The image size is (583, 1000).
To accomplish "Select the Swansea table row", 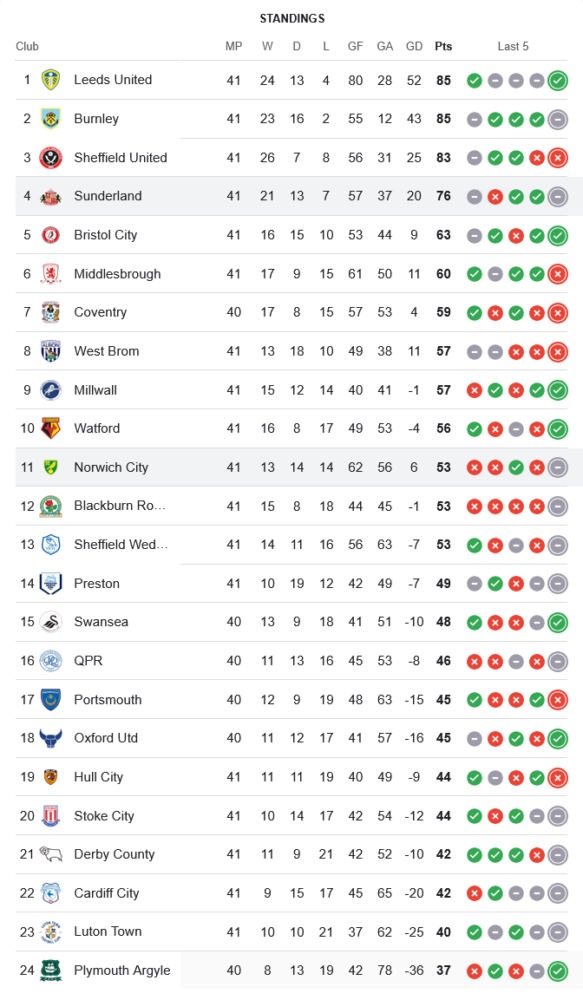I will point(292,622).
